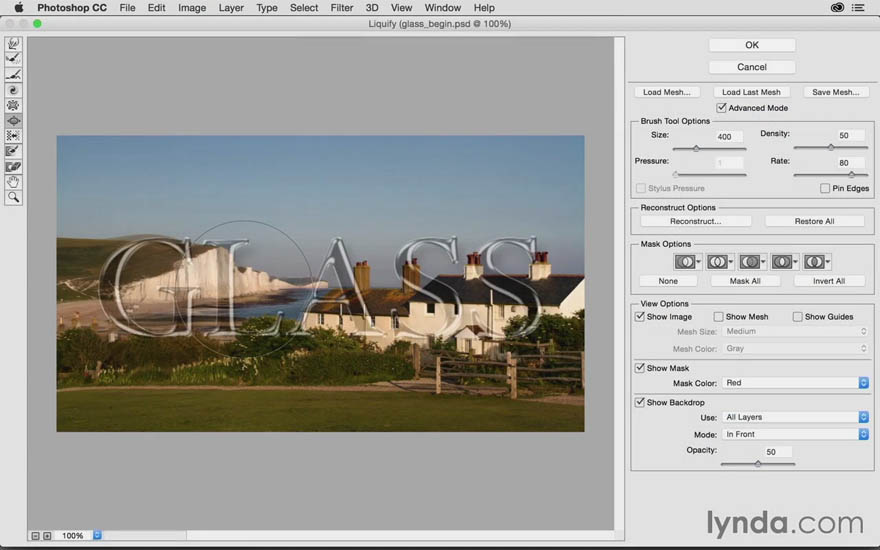The height and width of the screenshot is (550, 880).
Task: Click the Load Last Mesh button
Action: click(x=751, y=92)
